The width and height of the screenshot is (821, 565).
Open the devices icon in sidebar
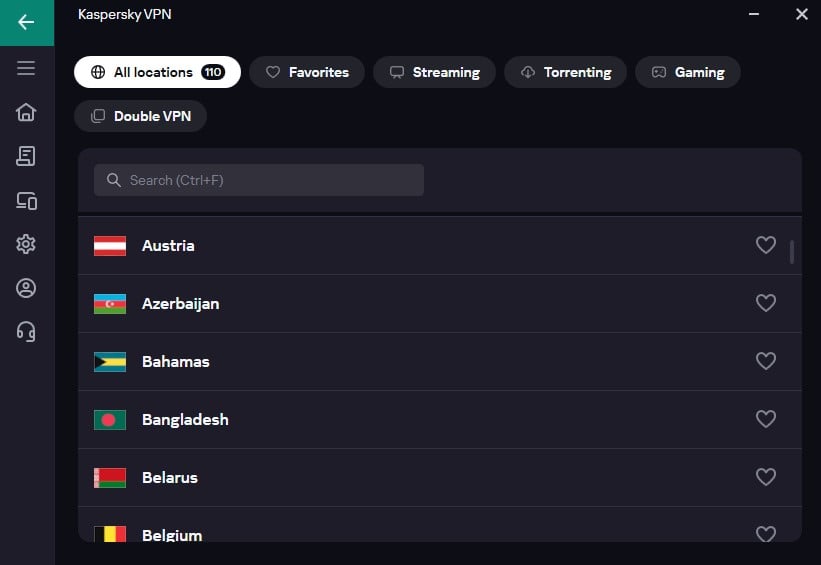pos(26,201)
